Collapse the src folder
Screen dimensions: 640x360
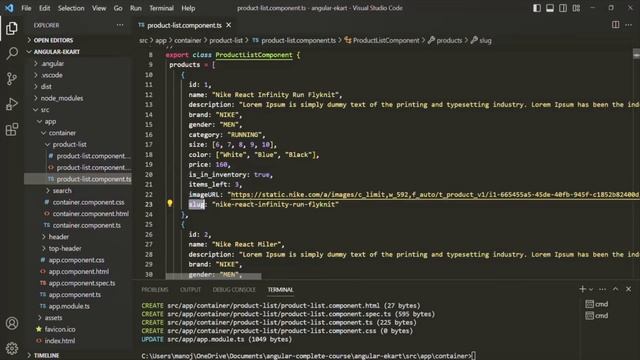point(45,109)
